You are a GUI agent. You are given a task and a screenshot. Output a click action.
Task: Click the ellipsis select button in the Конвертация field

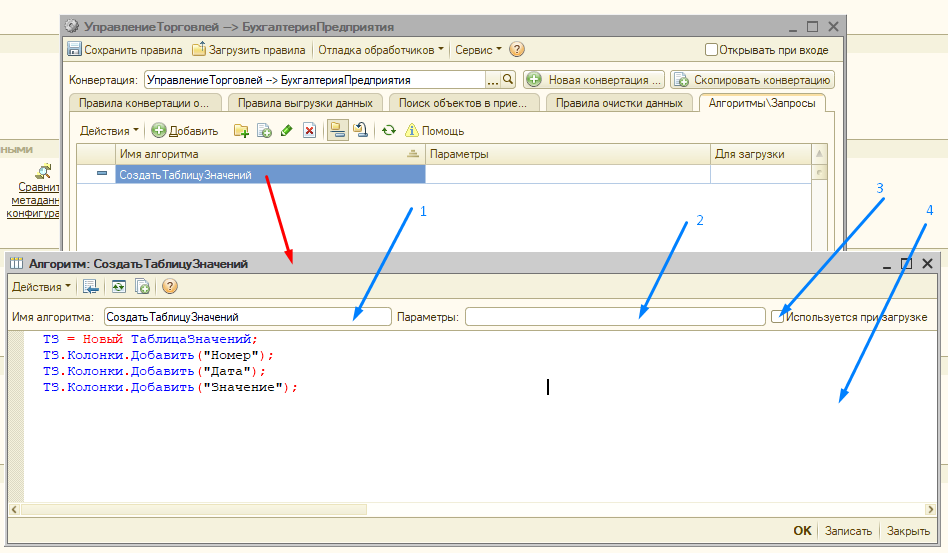(493, 79)
